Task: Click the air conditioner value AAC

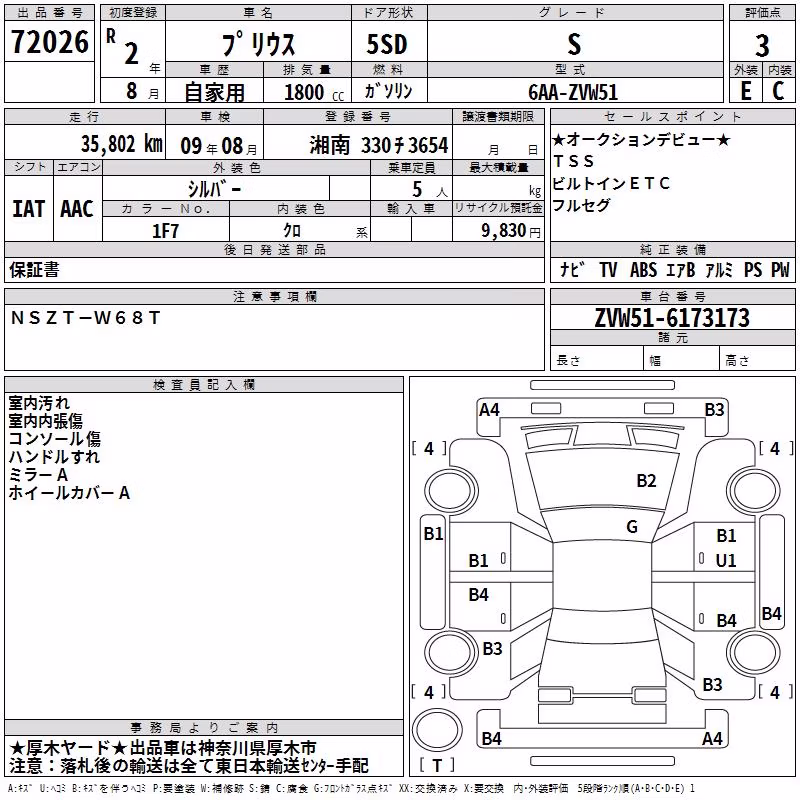Action: pos(77,209)
